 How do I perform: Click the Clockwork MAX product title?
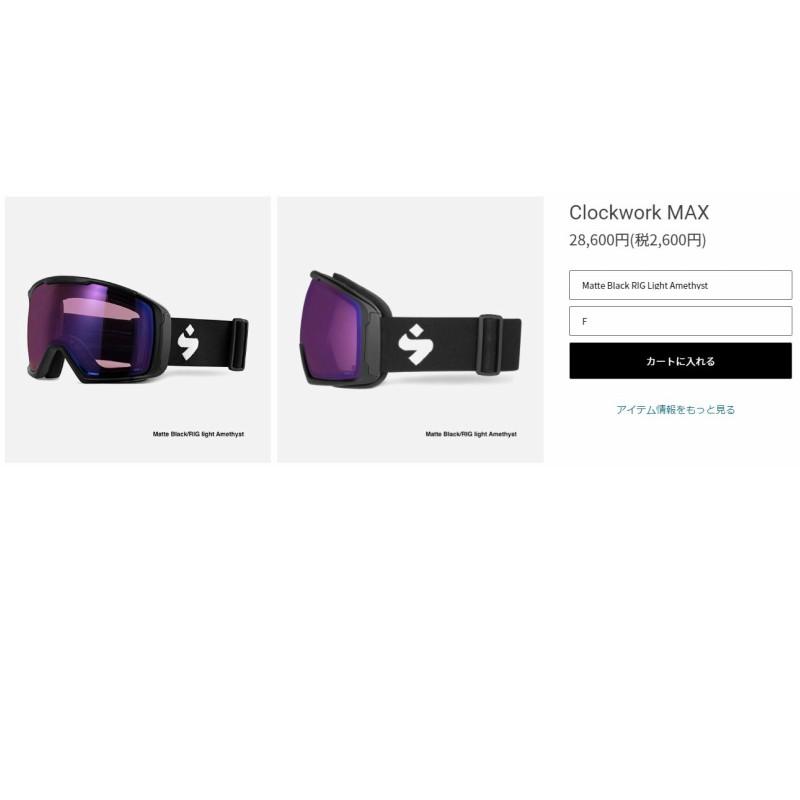click(639, 212)
